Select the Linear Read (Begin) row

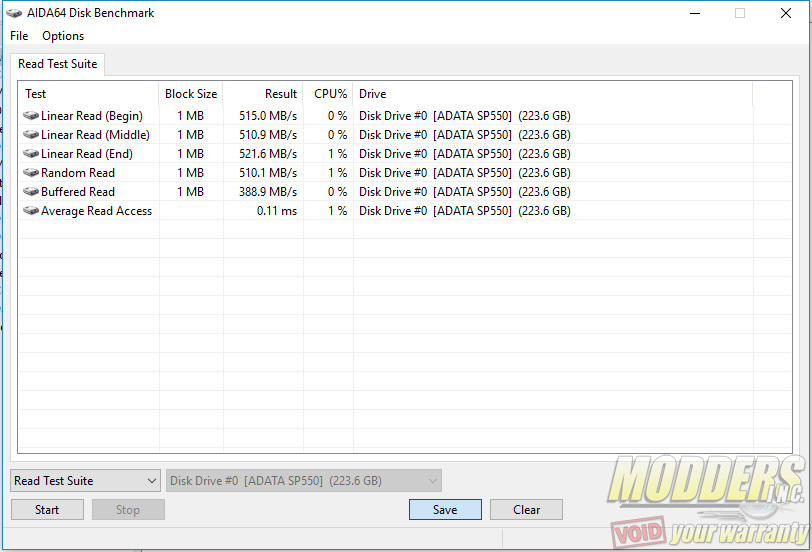[x=405, y=115]
